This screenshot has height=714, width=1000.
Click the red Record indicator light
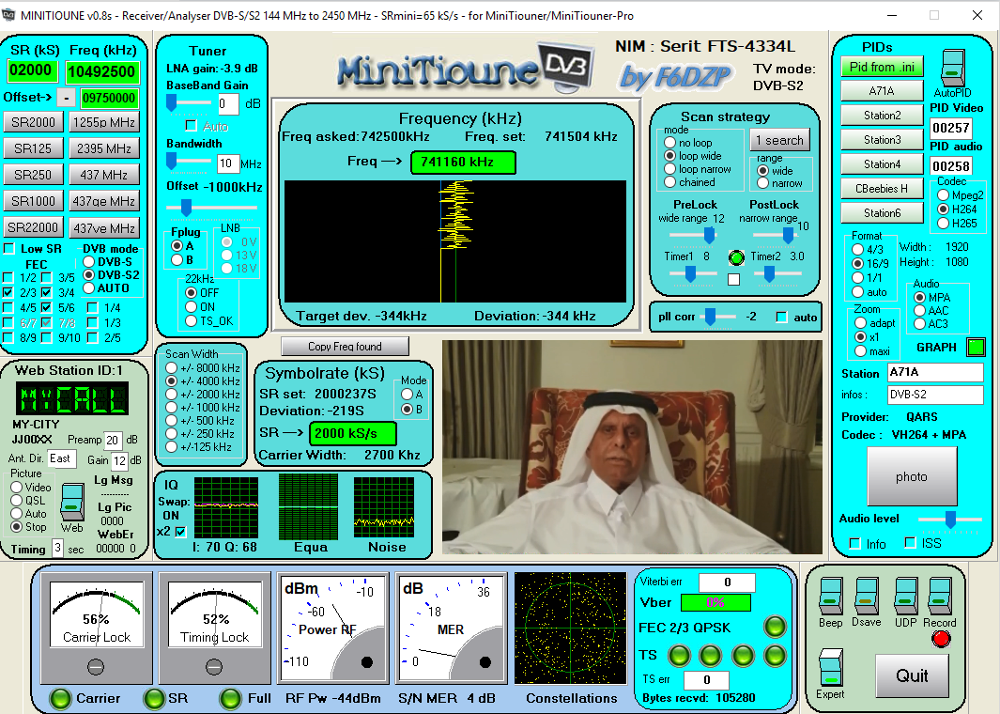(941, 638)
